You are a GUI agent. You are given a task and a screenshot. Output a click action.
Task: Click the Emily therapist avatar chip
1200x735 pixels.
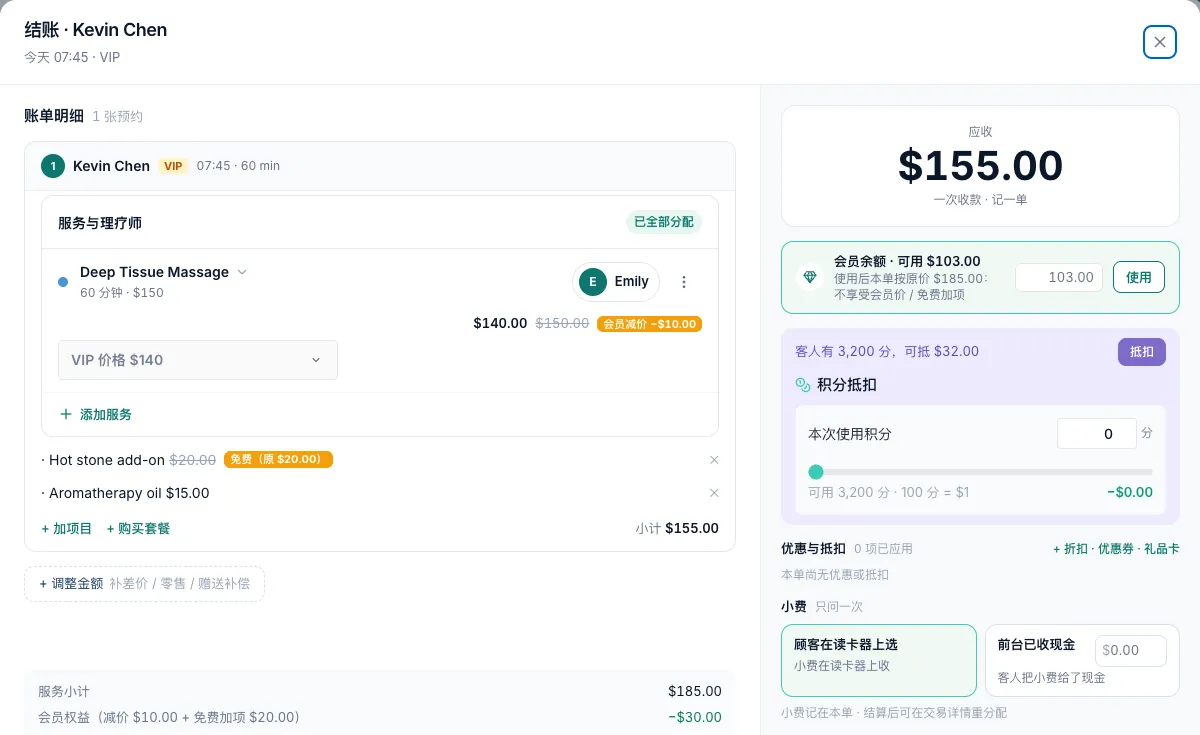click(x=616, y=282)
